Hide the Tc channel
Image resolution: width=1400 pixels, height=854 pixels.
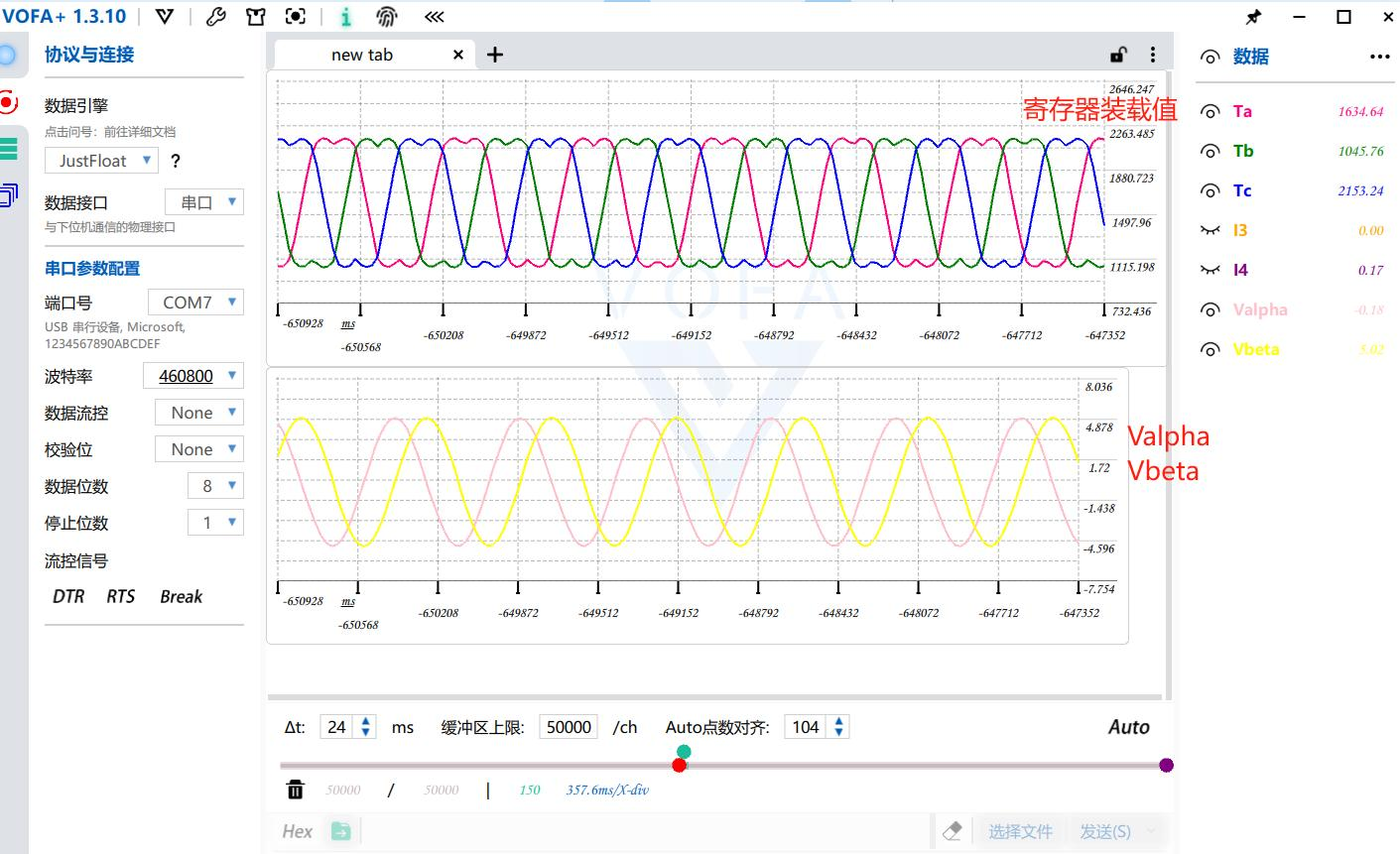pyautogui.click(x=1209, y=190)
